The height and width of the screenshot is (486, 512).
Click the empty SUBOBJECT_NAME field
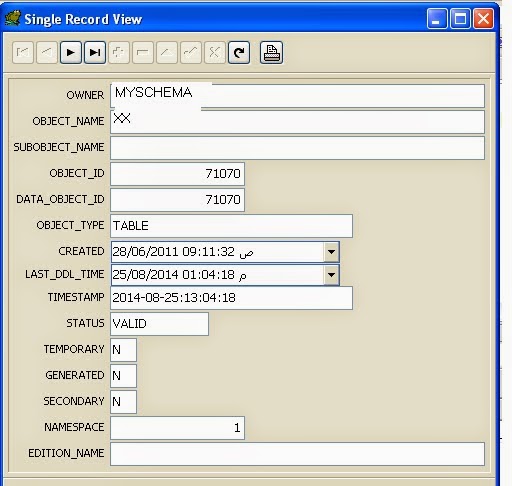click(297, 148)
